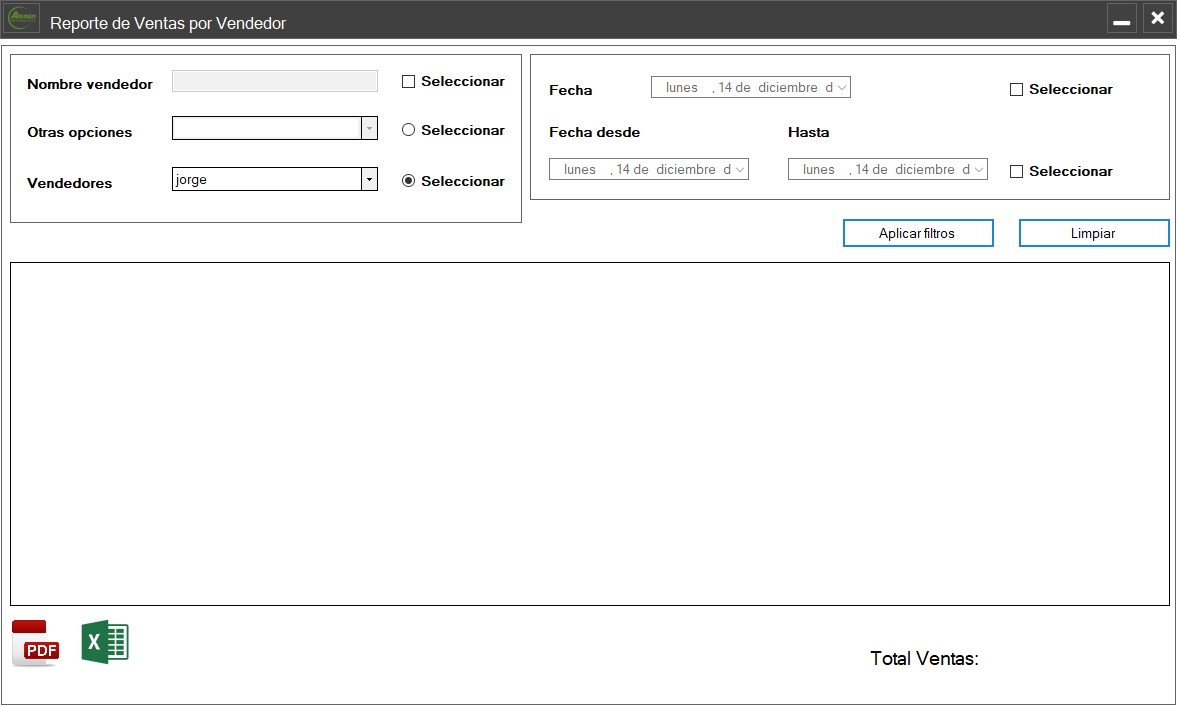1177x706 pixels.
Task: Tick the date range Seleccionar checkbox
Action: pyautogui.click(x=1016, y=172)
